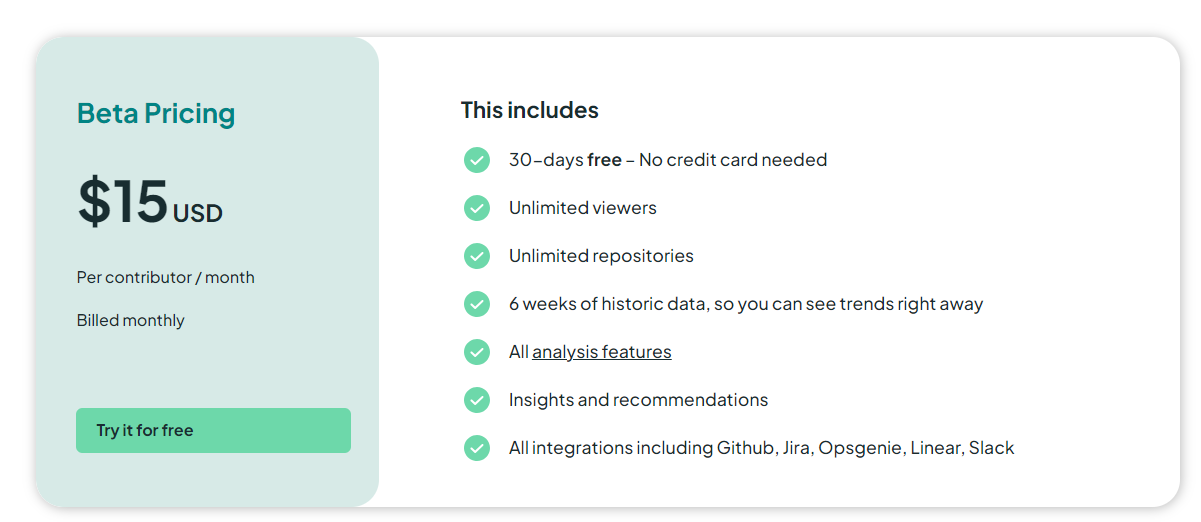Screen dimensions: 1201x522
Task: Click the Per contributor / month text
Action: [x=166, y=277]
